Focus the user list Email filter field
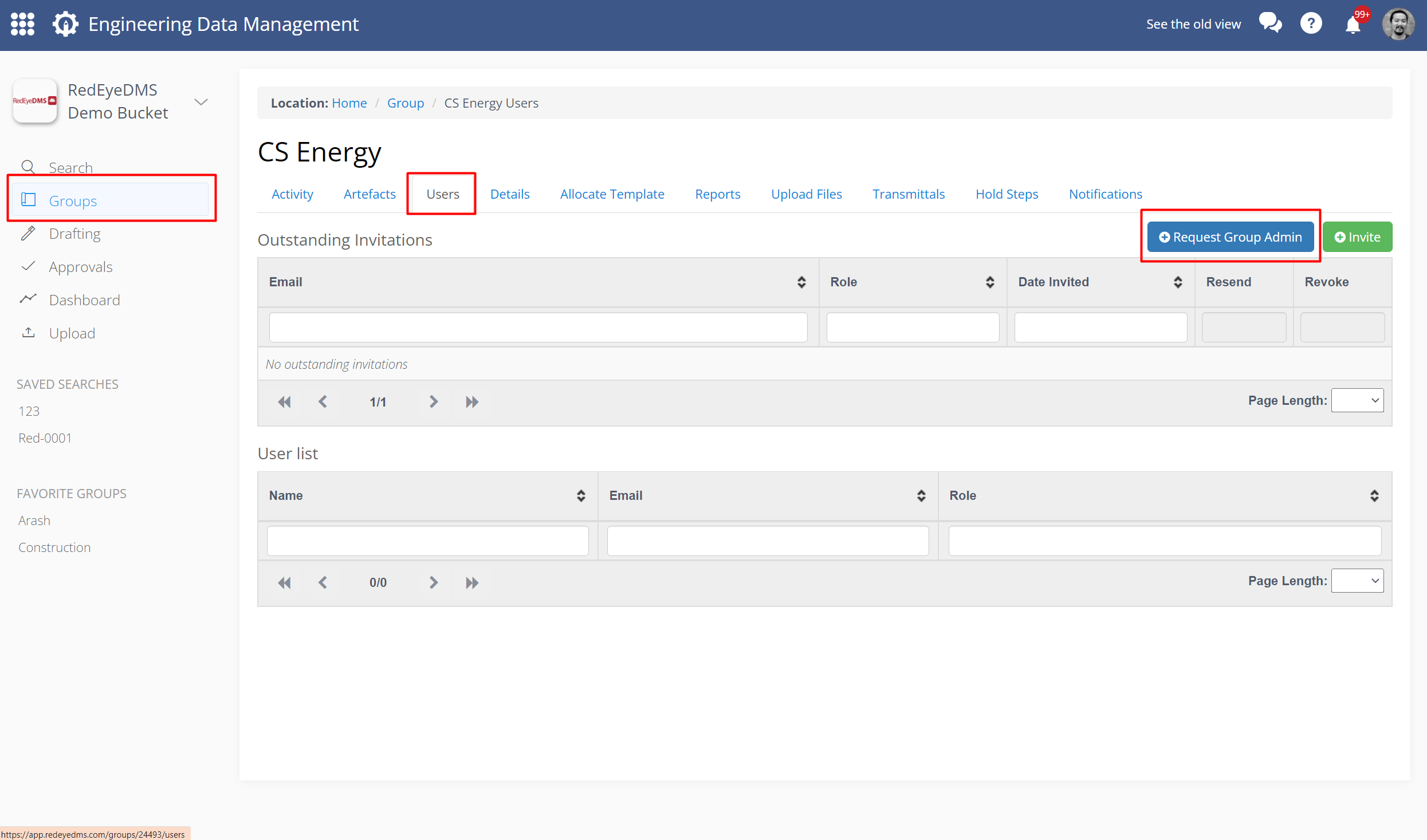This screenshot has width=1427, height=840. pos(768,541)
